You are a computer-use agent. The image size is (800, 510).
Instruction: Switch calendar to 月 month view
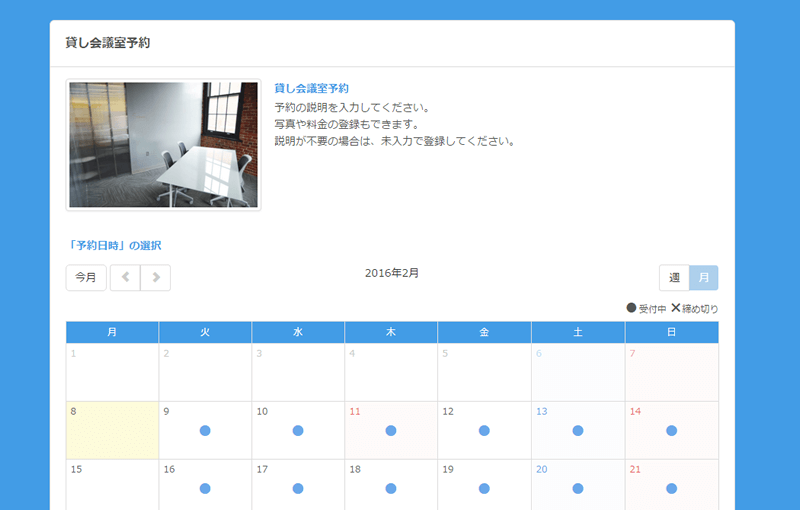704,278
